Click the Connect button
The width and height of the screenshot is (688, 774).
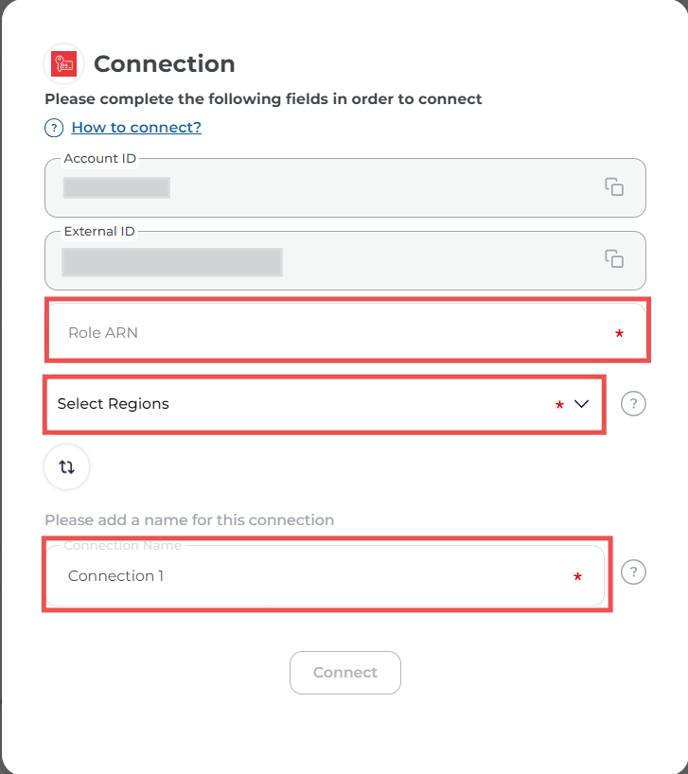[345, 673]
